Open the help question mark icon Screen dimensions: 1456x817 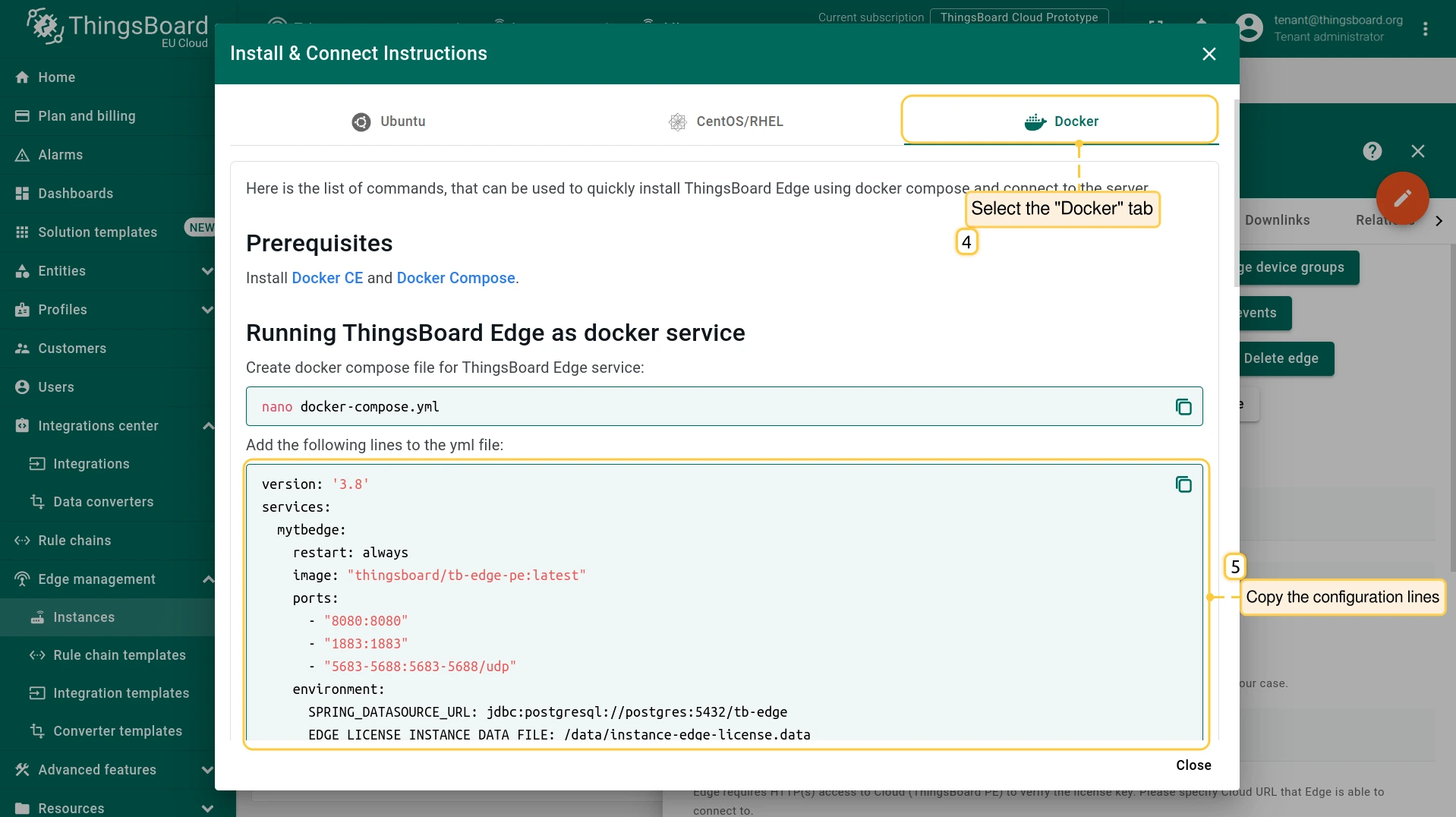tap(1372, 151)
